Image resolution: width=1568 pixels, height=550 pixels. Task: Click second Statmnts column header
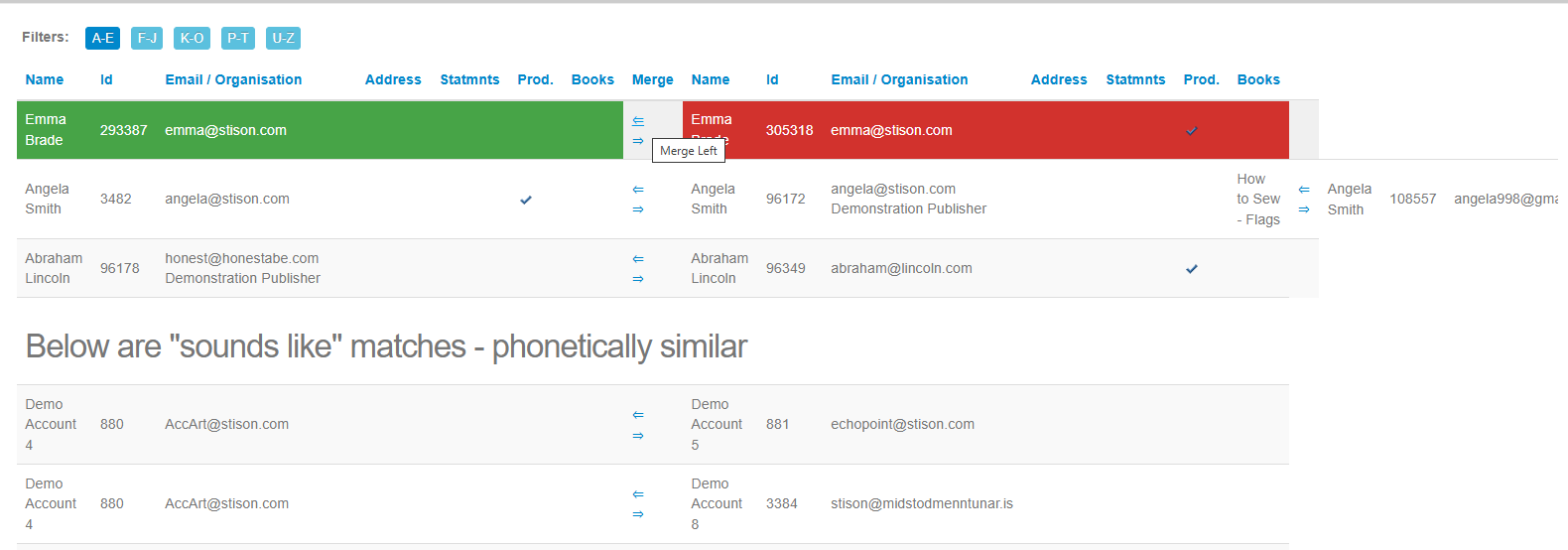coord(1135,79)
